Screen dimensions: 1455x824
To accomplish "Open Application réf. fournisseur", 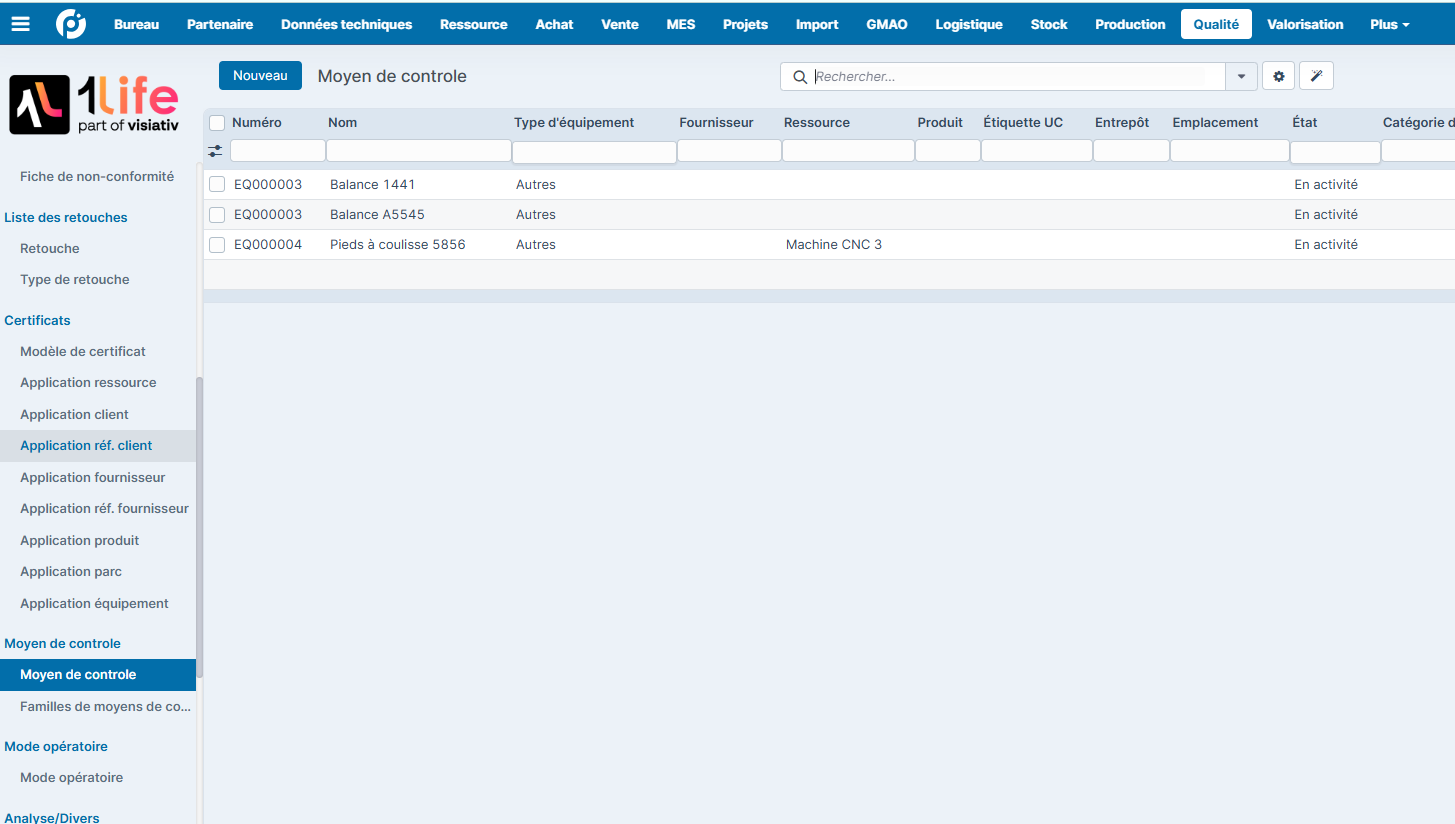I will [104, 508].
